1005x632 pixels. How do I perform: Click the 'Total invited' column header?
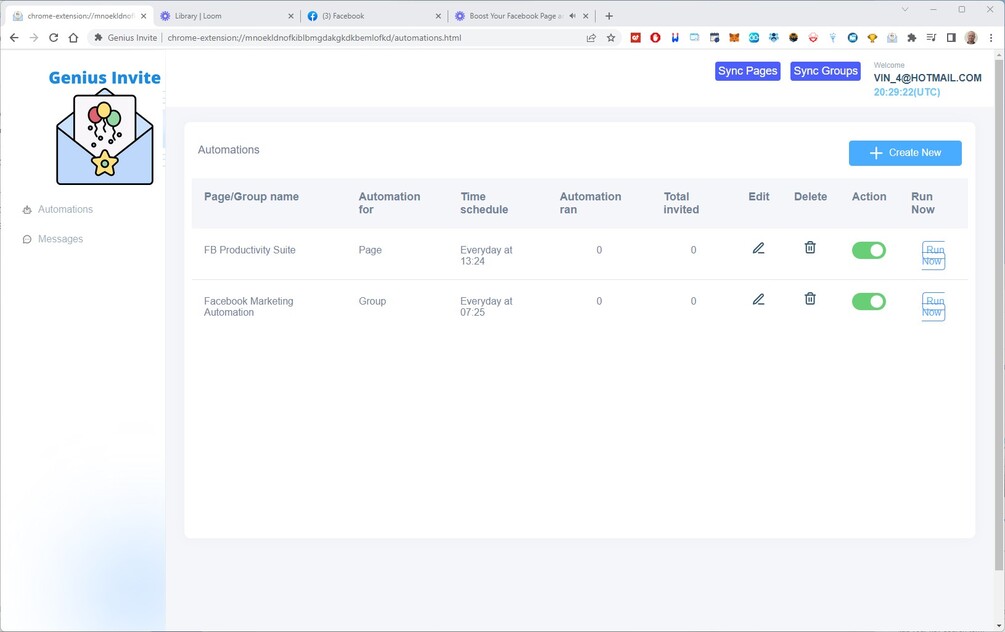pos(681,203)
